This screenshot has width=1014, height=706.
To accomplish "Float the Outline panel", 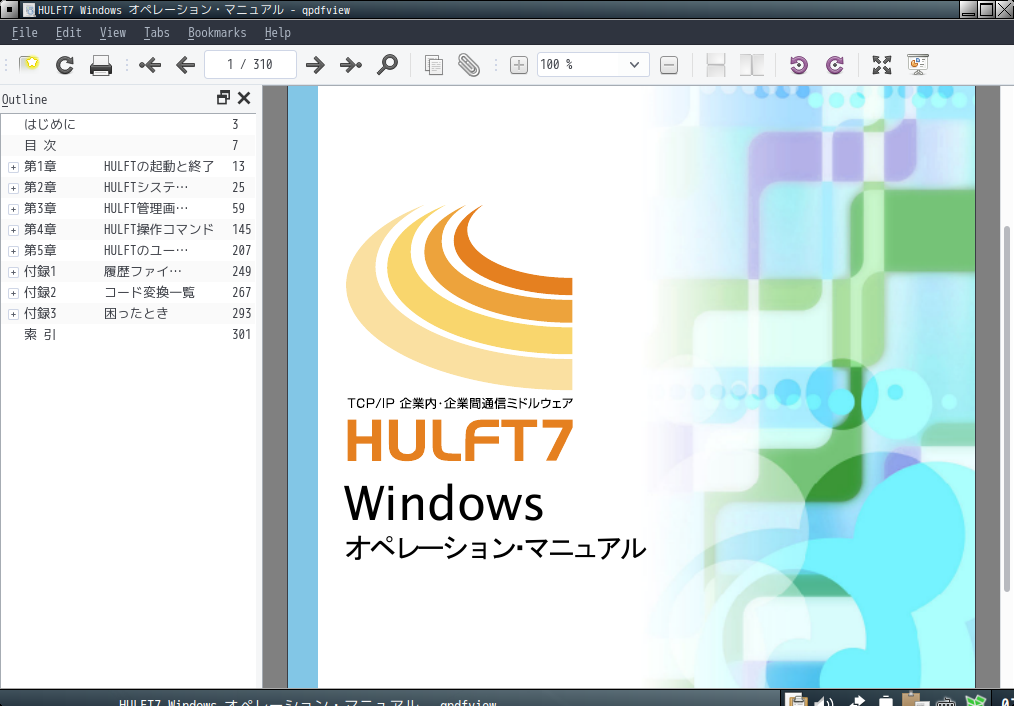I will (x=223, y=98).
